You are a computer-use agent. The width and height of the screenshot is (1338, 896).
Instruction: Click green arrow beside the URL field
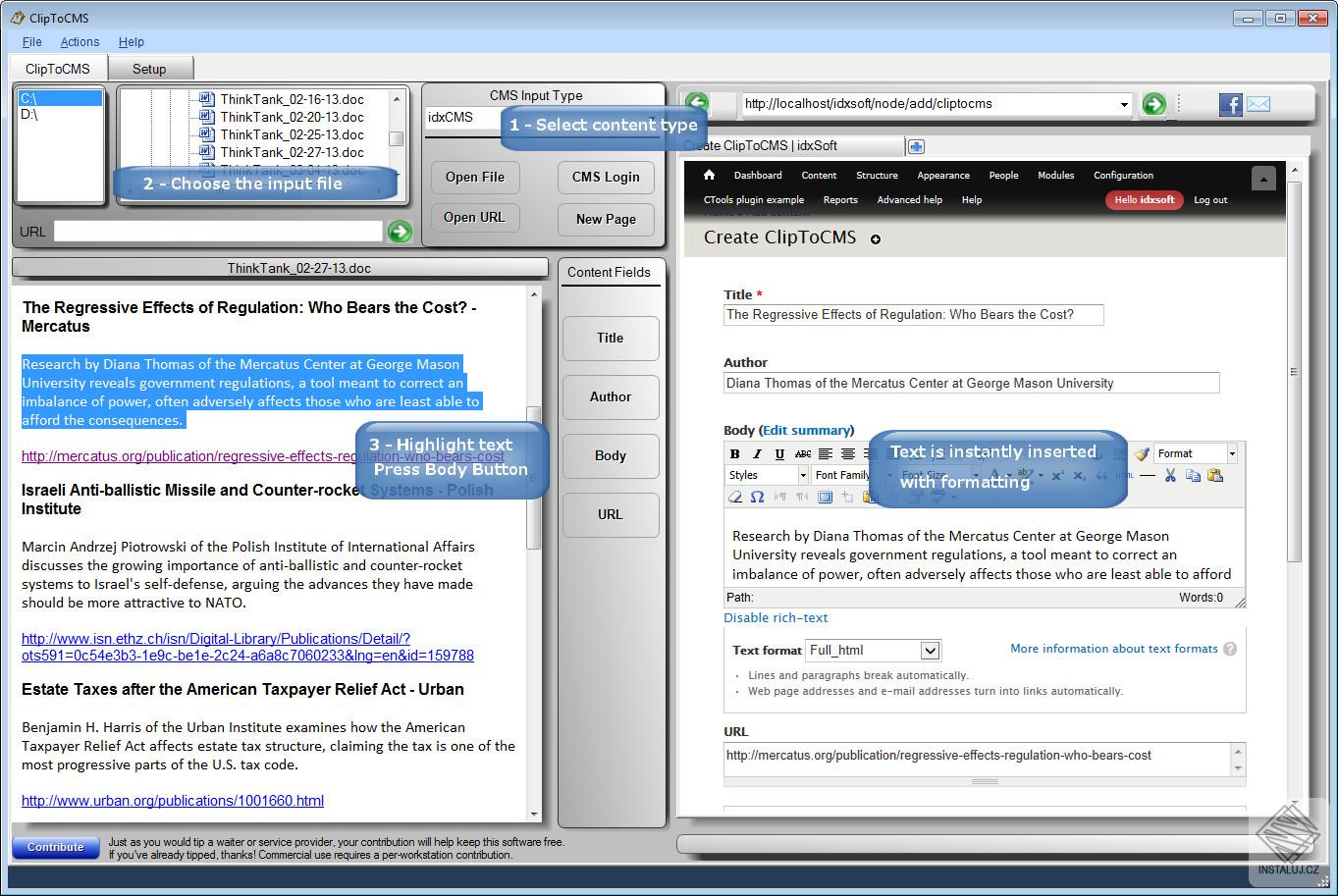coord(400,232)
